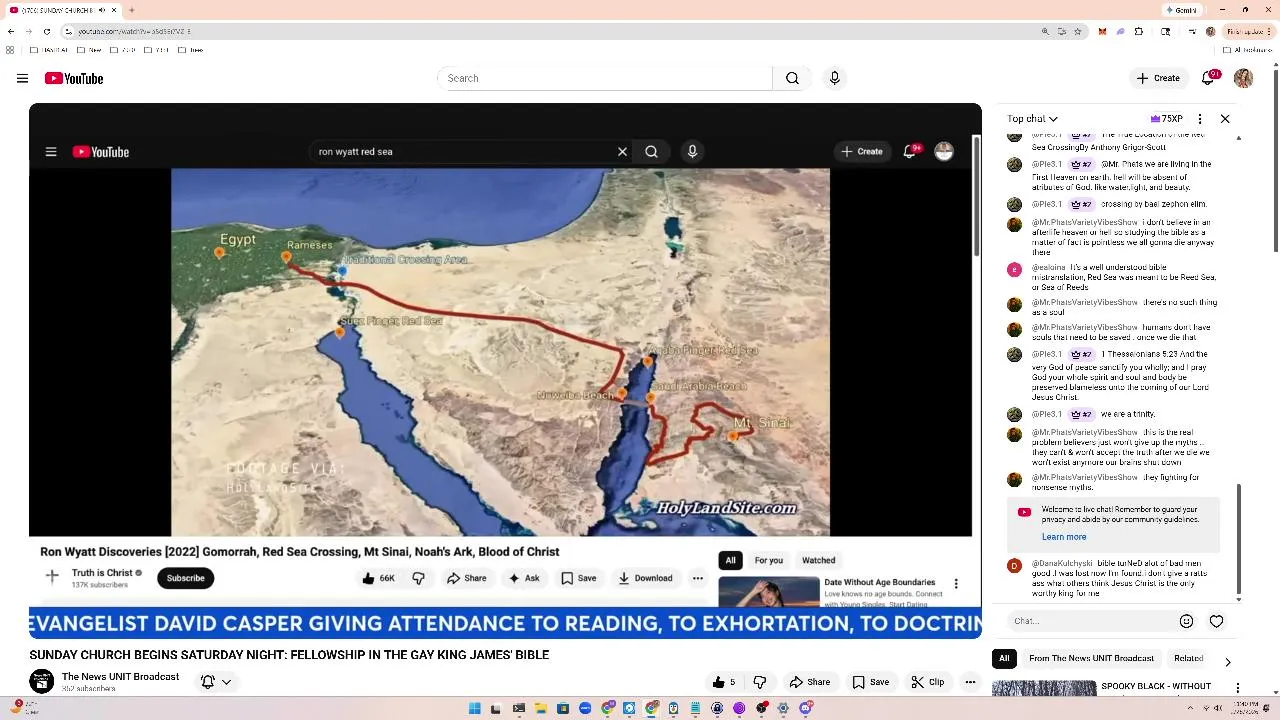Open the account avatar menu
1280x720 pixels.
1243,78
